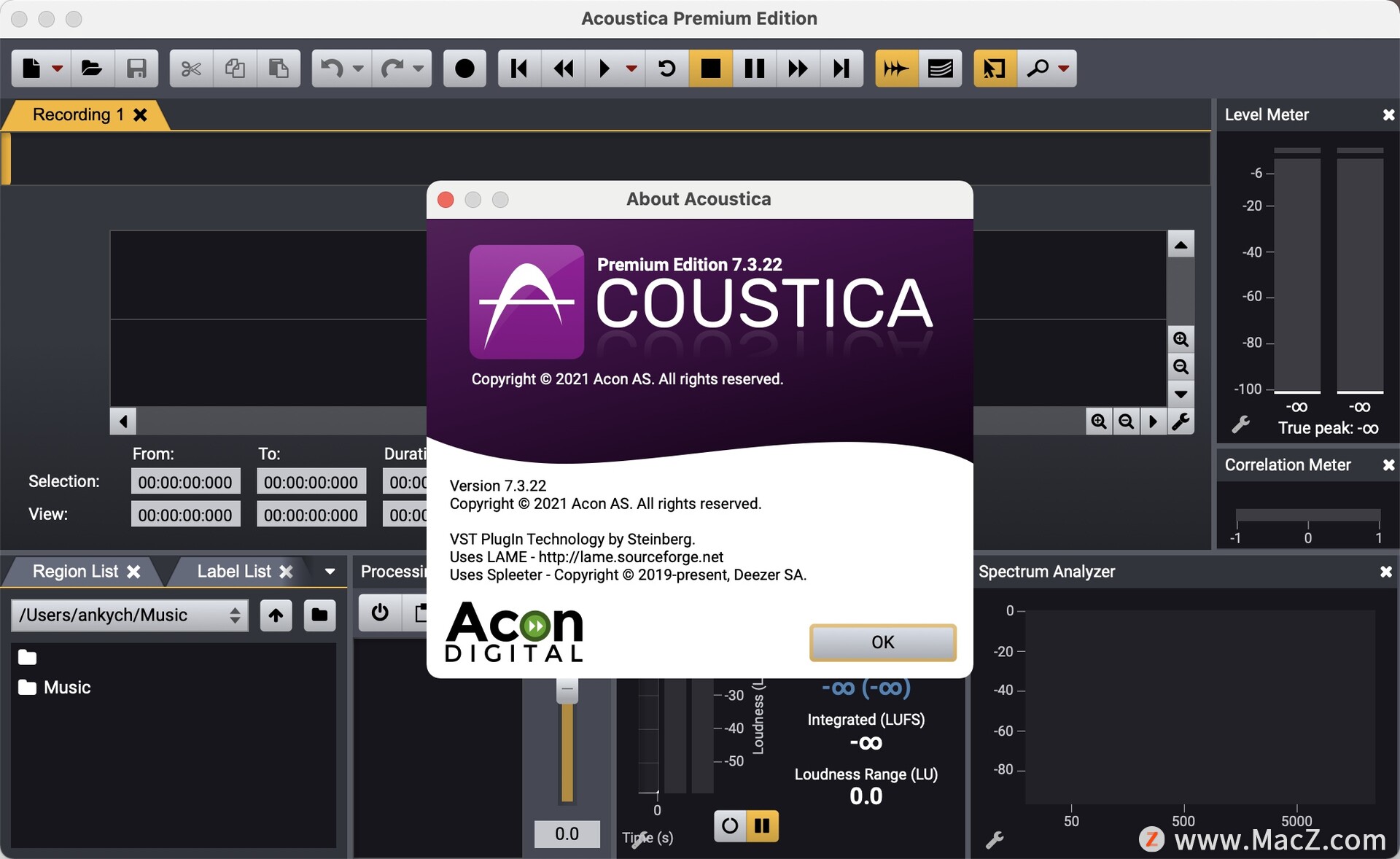Click the Cut scissors icon
Viewport: 1400px width, 859px height.
click(191, 69)
